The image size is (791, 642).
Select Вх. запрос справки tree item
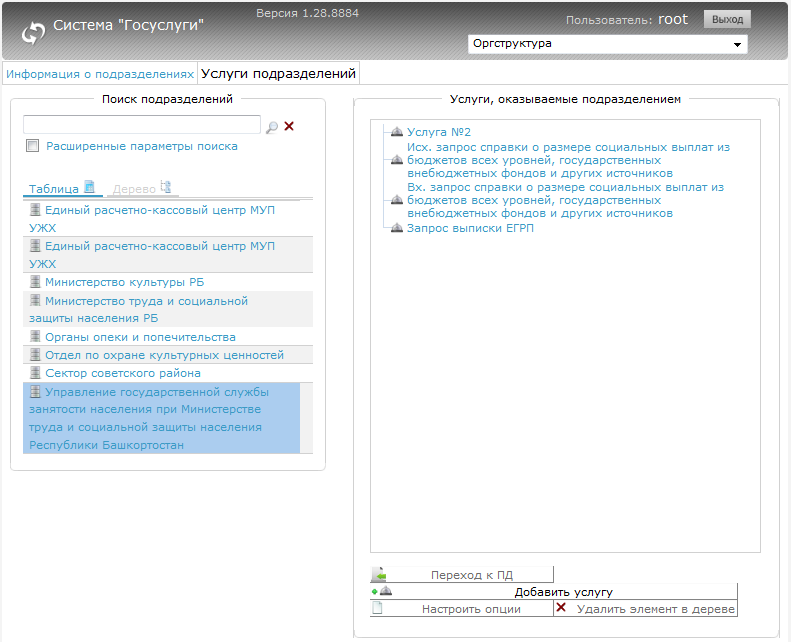pyautogui.click(x=566, y=200)
